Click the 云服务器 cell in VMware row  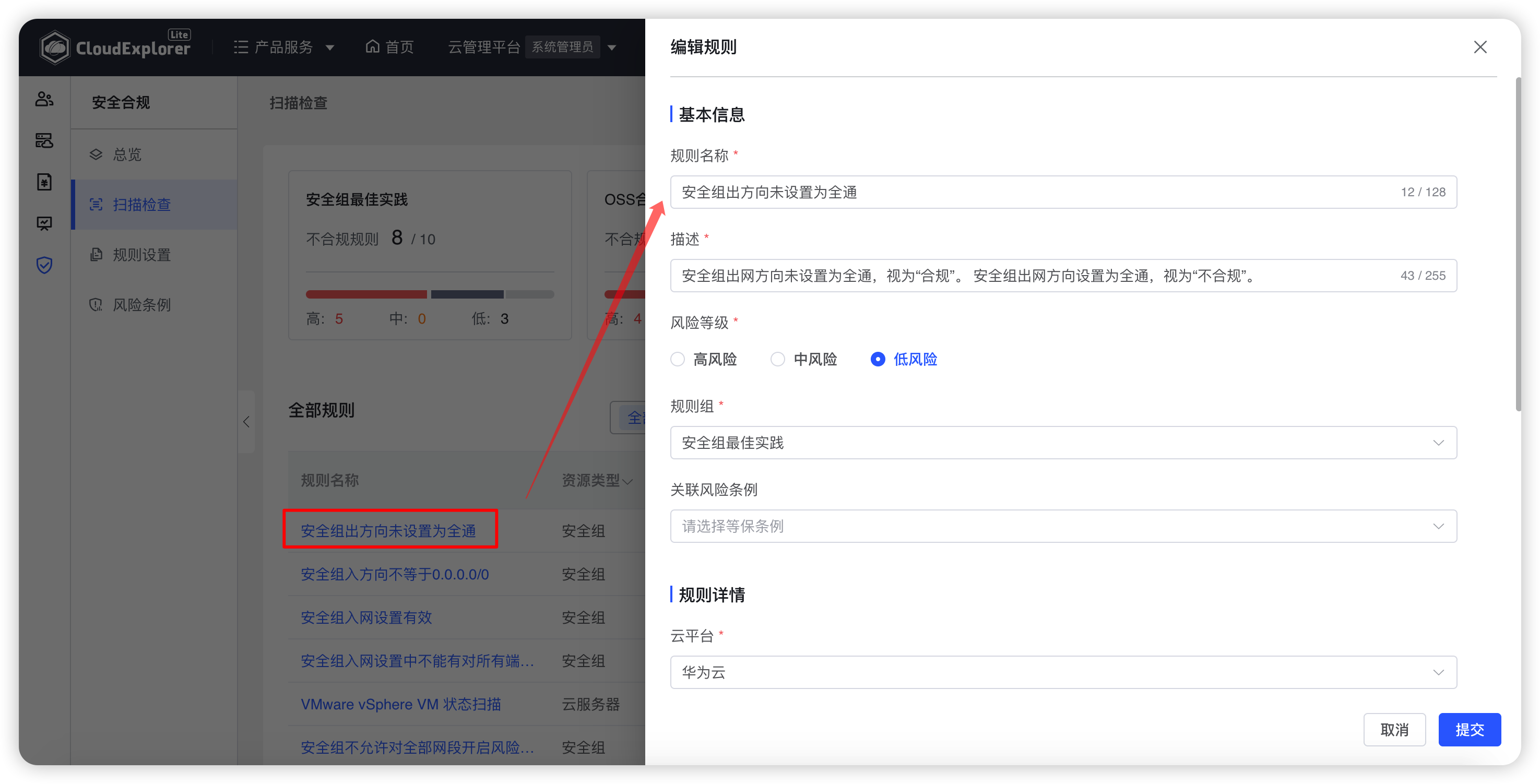pos(590,705)
